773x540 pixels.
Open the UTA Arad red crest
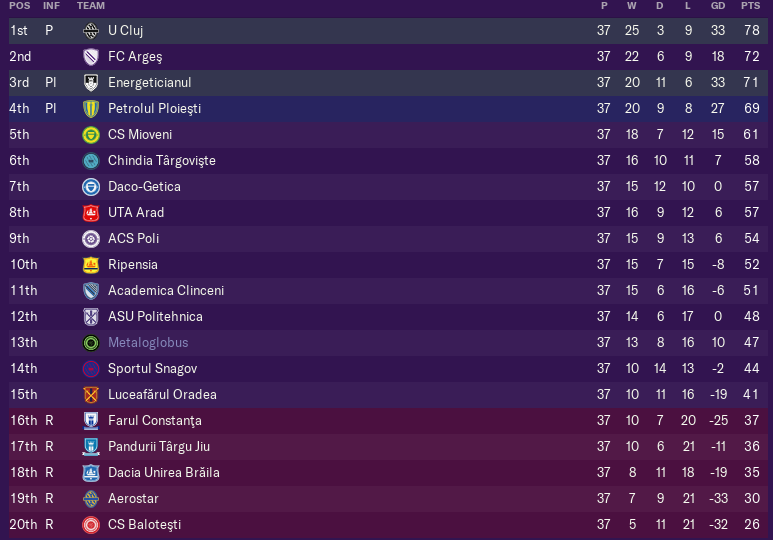[x=91, y=213]
